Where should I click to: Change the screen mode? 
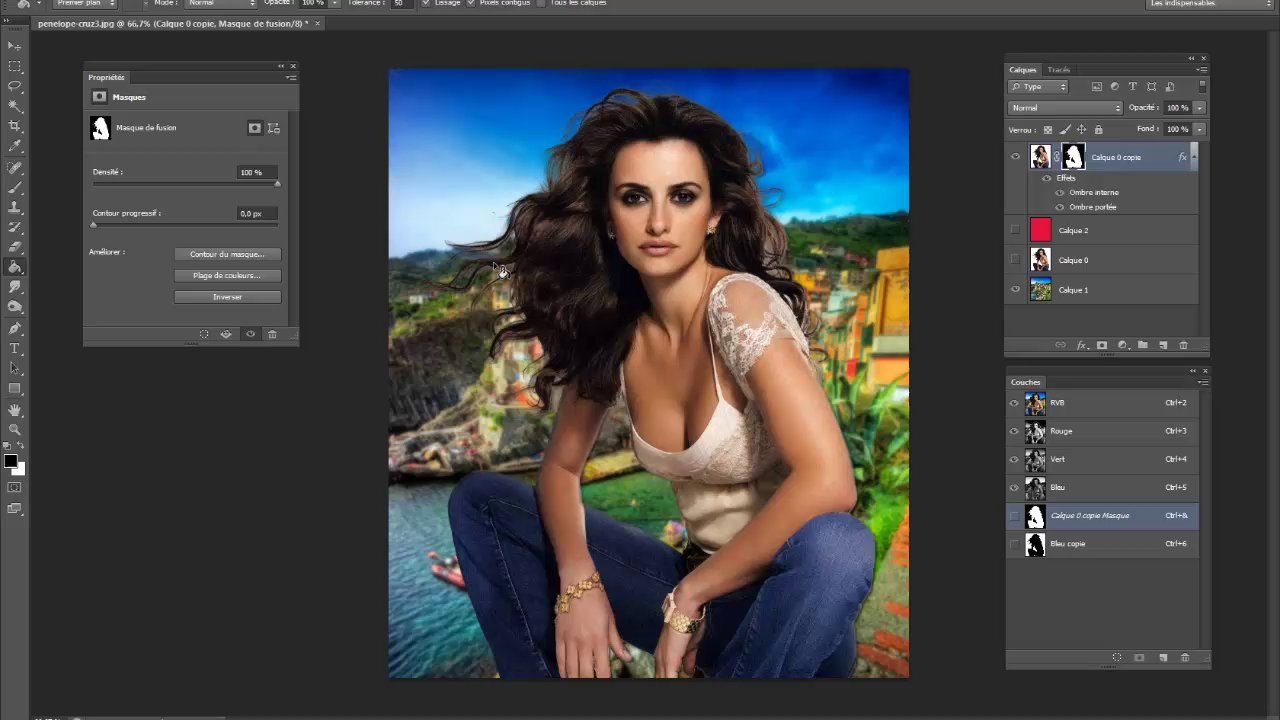click(15, 509)
